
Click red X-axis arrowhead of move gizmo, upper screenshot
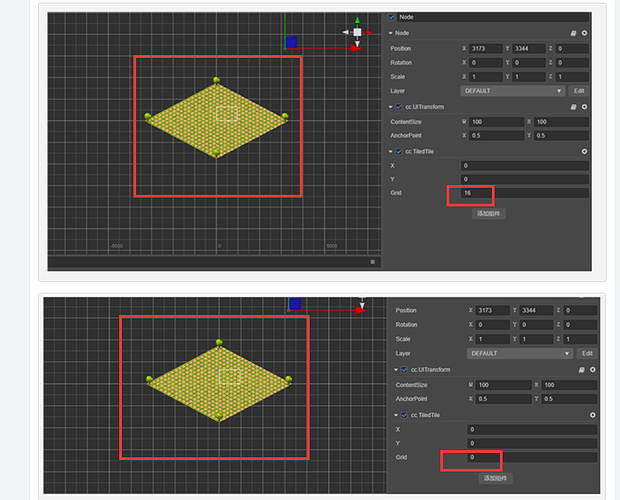(356, 49)
